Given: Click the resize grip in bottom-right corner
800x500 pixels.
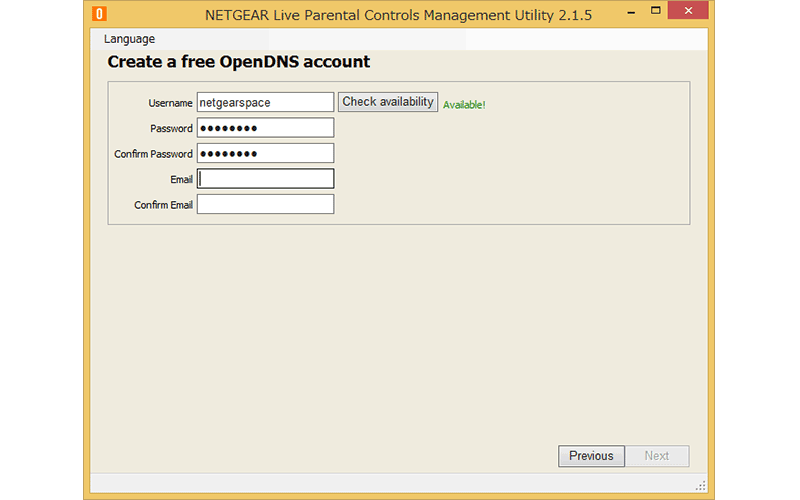Looking at the screenshot, I should tap(701, 486).
